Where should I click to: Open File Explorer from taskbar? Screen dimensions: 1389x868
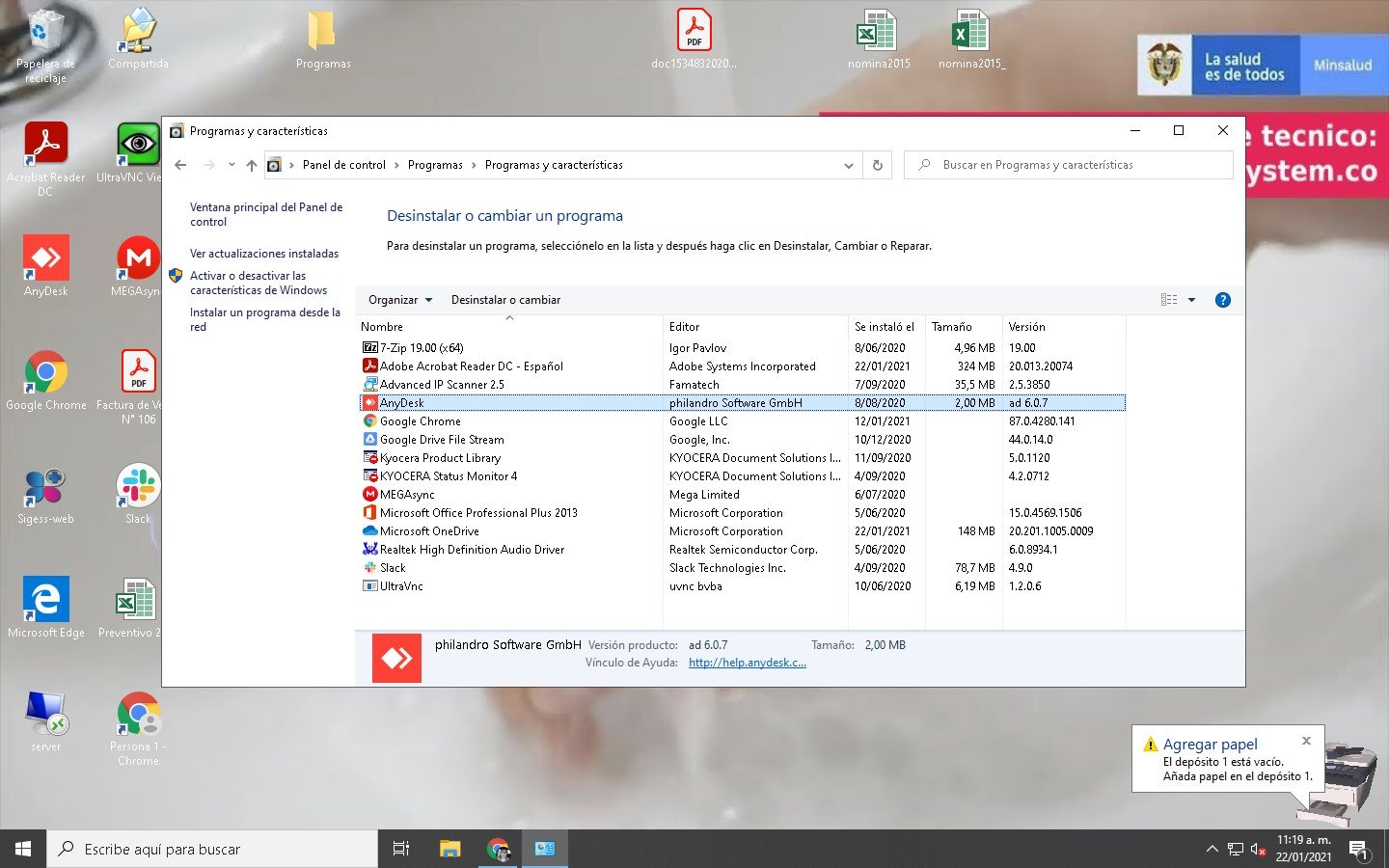click(450, 849)
